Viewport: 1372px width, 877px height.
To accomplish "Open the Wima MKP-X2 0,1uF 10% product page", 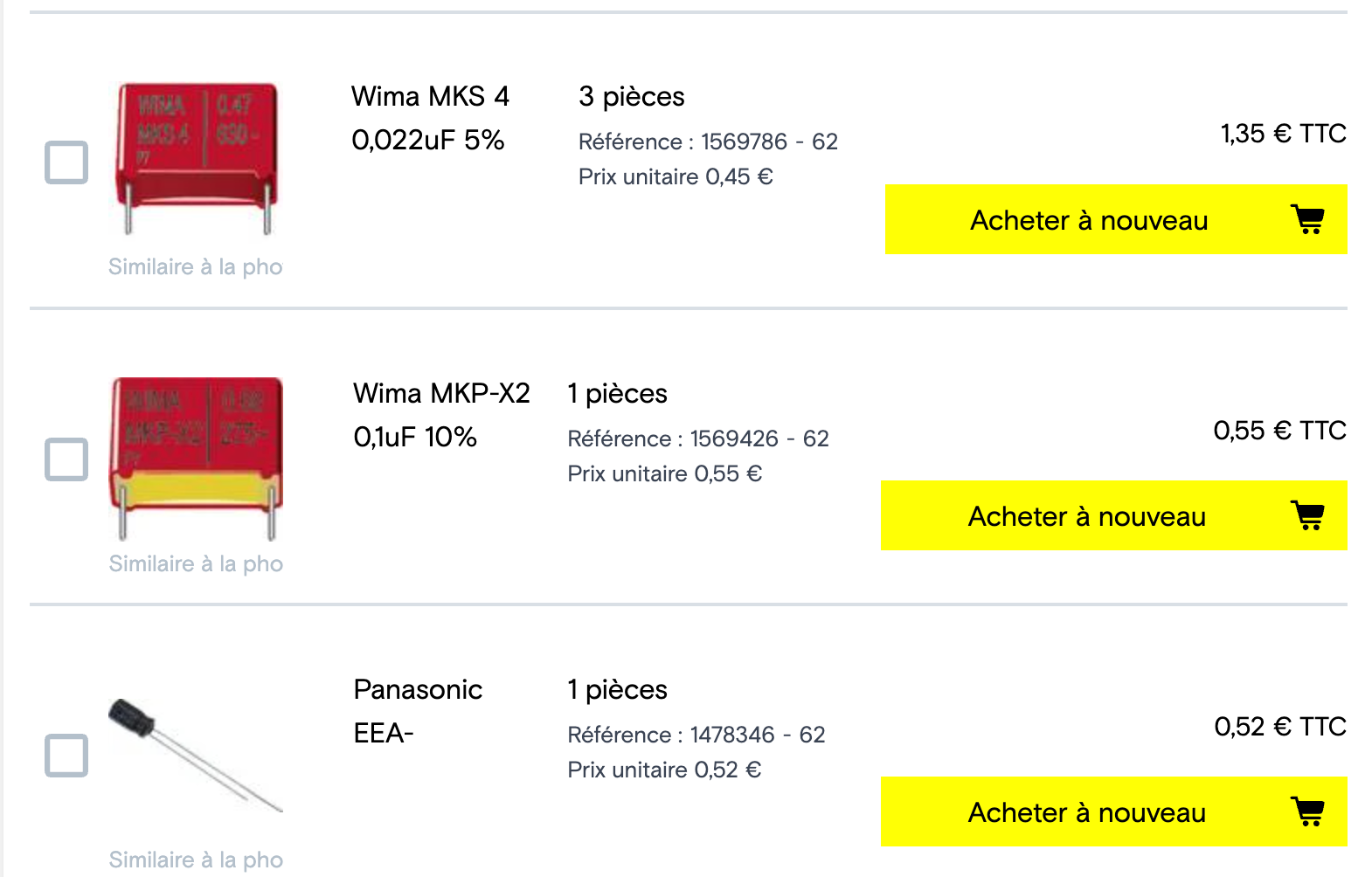I will [441, 415].
